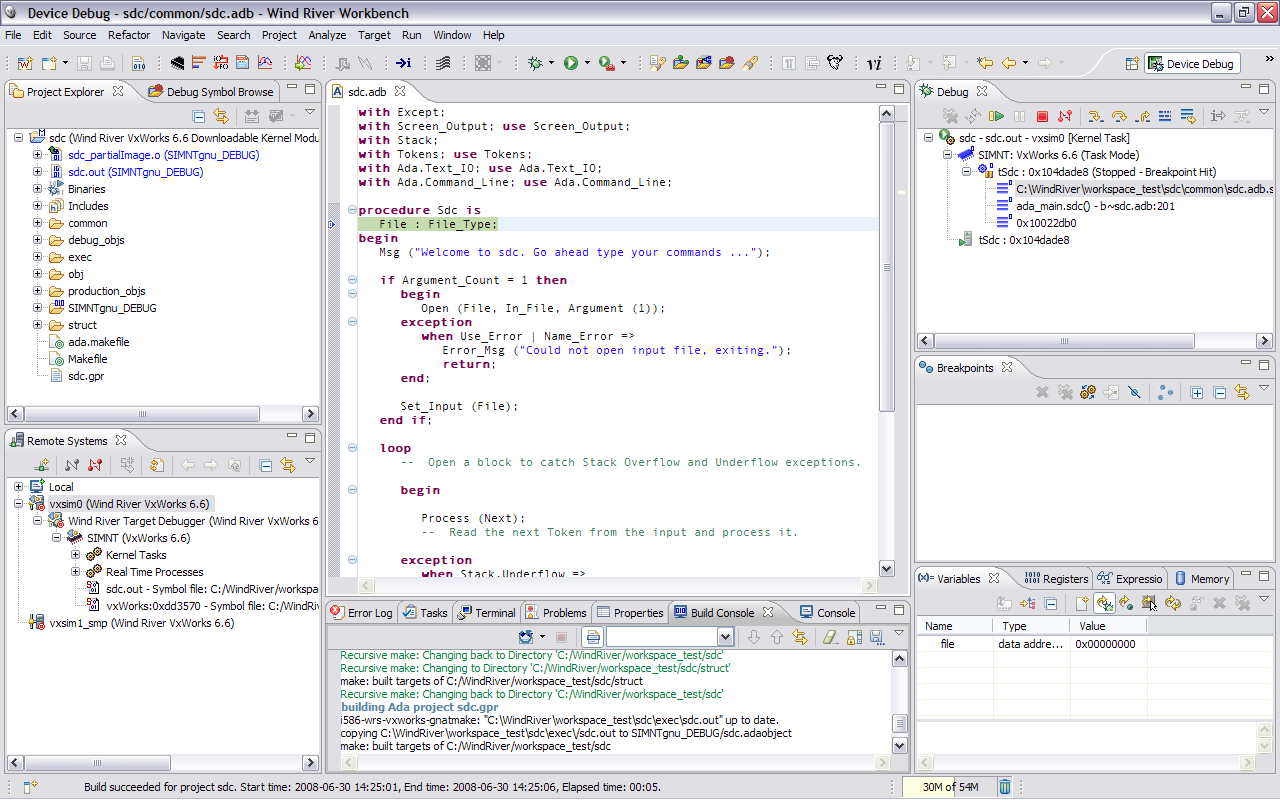The height and width of the screenshot is (800, 1280).
Task: Click the 30M of 54M heap status bar
Action: click(950, 787)
